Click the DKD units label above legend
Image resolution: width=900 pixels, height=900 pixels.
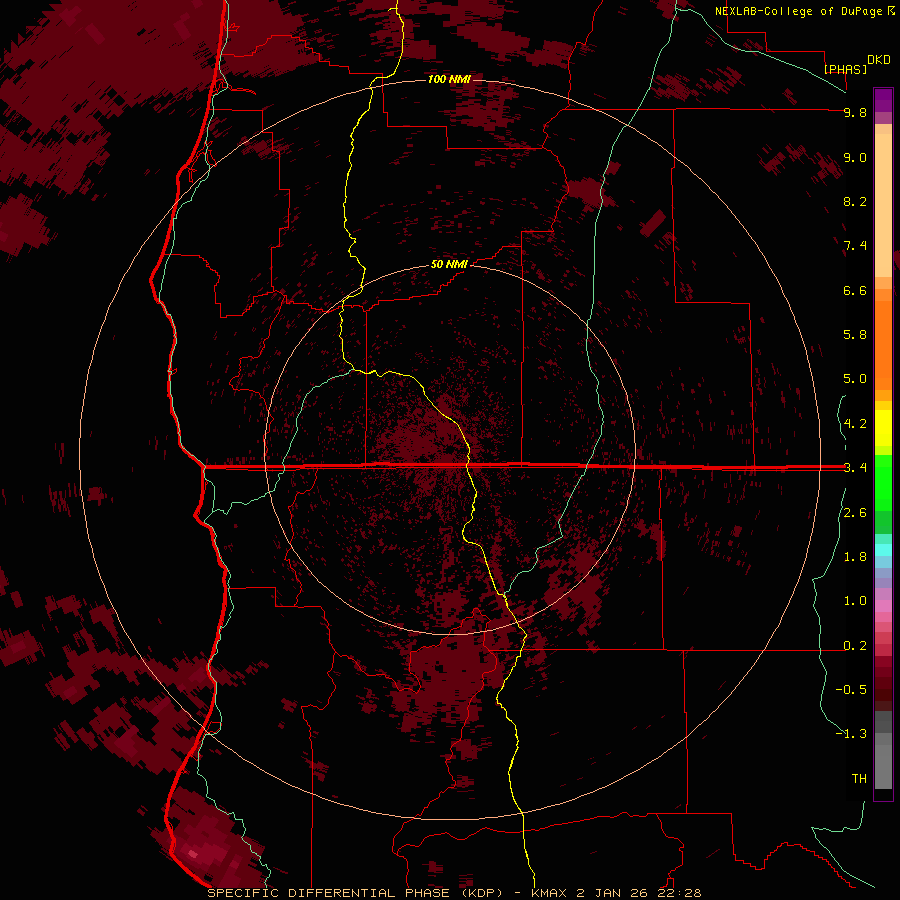click(879, 60)
